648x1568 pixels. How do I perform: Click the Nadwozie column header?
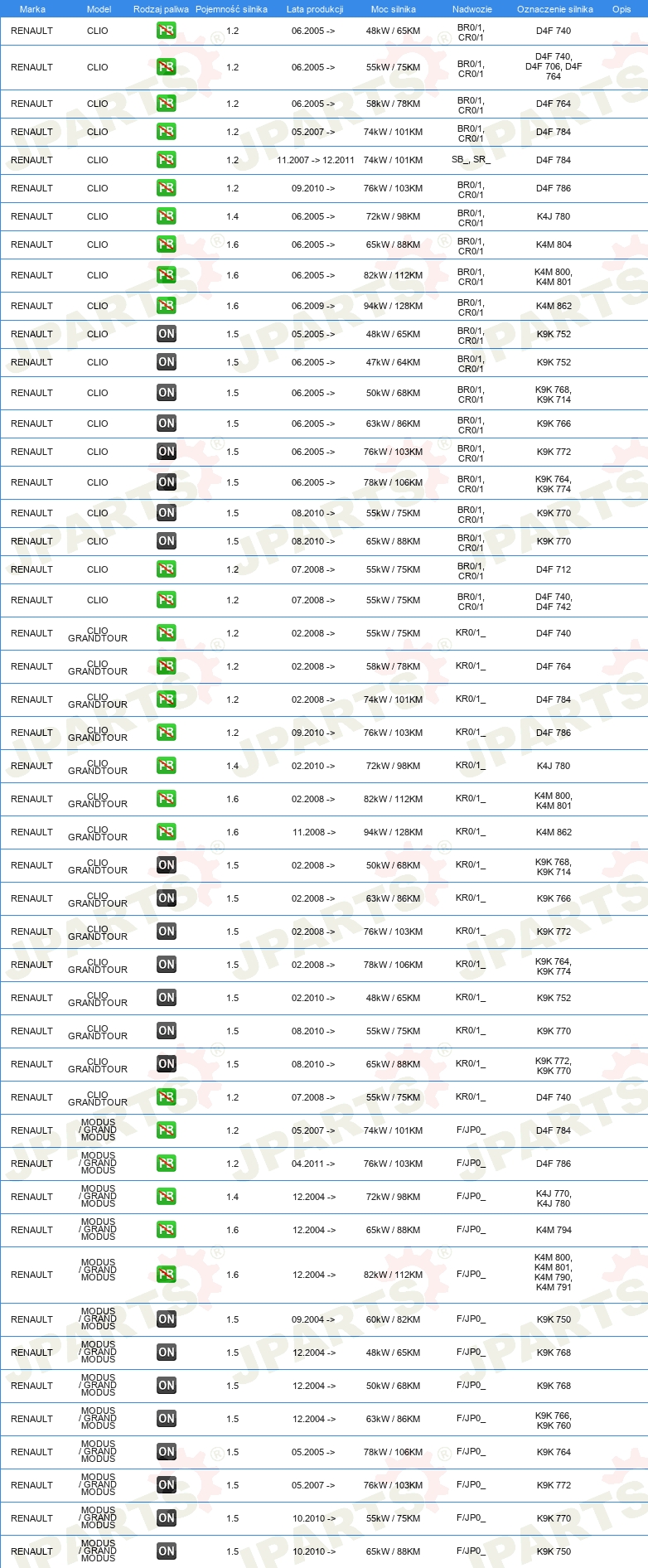(x=472, y=9)
